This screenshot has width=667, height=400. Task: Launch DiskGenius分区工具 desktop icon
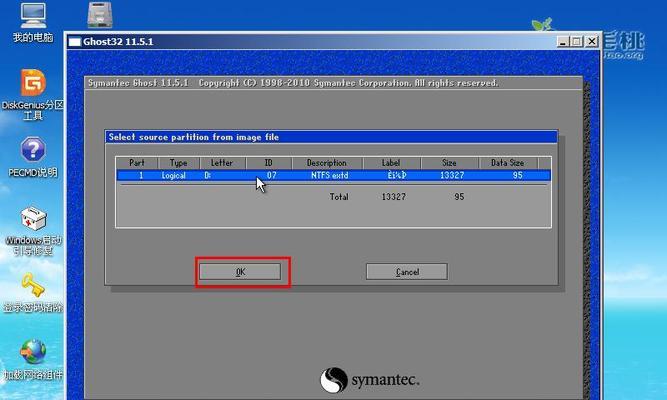[33, 94]
